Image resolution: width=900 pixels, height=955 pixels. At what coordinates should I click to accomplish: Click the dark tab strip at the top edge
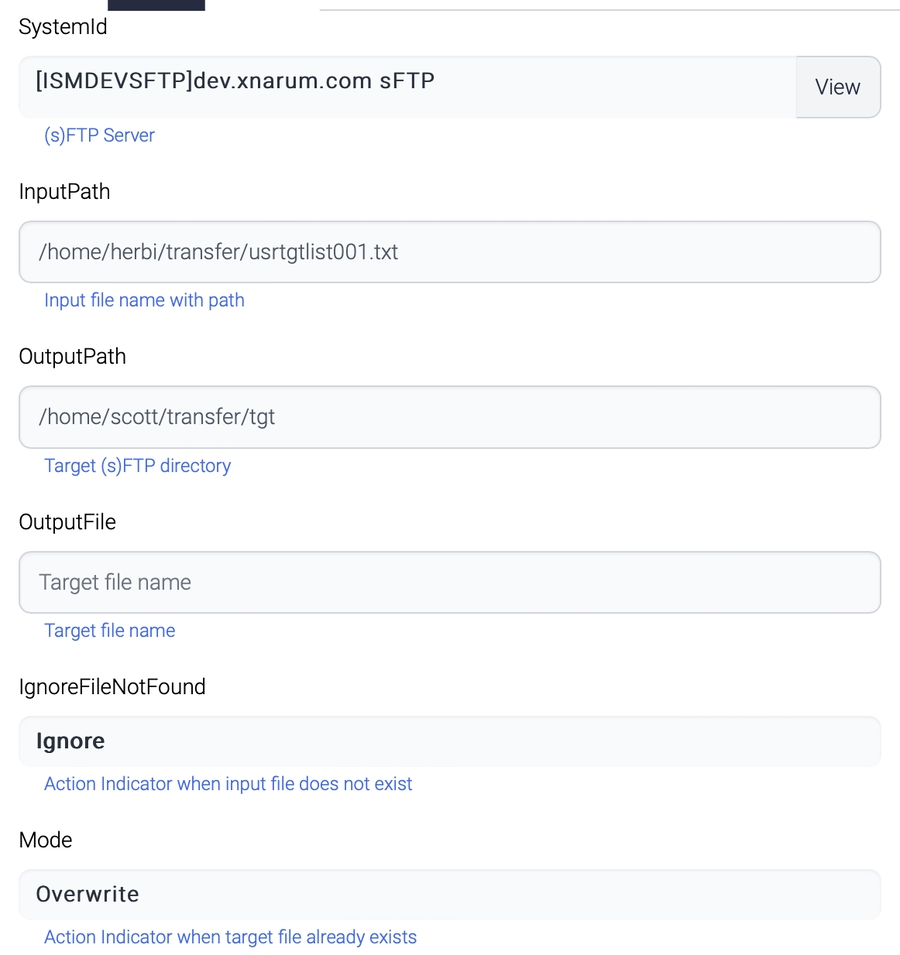pos(156,5)
